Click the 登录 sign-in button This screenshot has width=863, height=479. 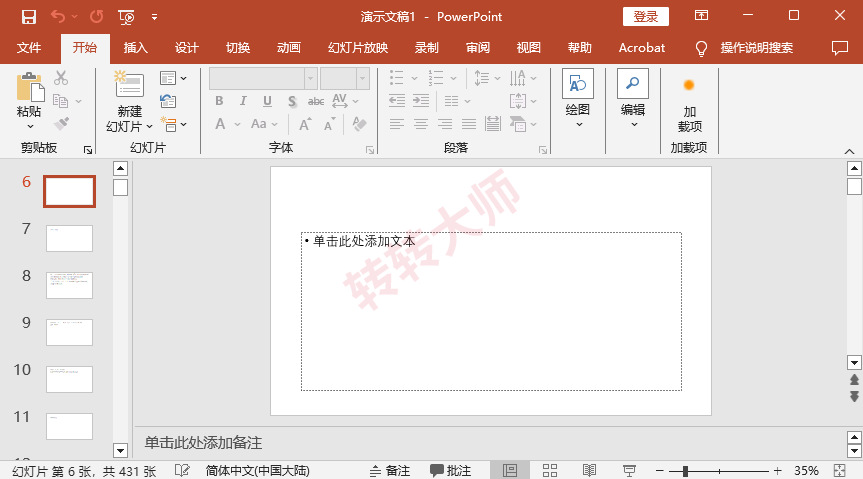(646, 17)
